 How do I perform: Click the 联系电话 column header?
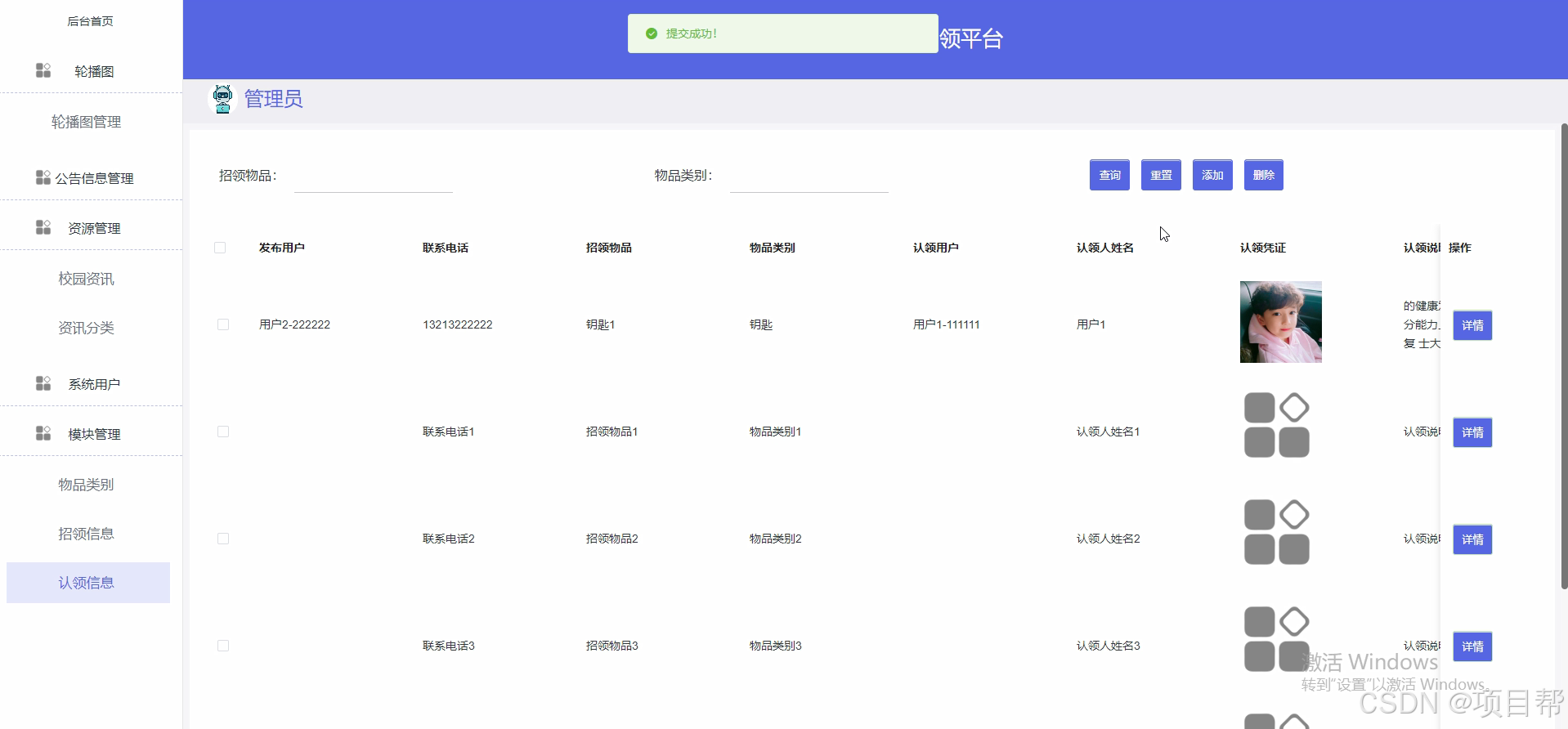446,248
